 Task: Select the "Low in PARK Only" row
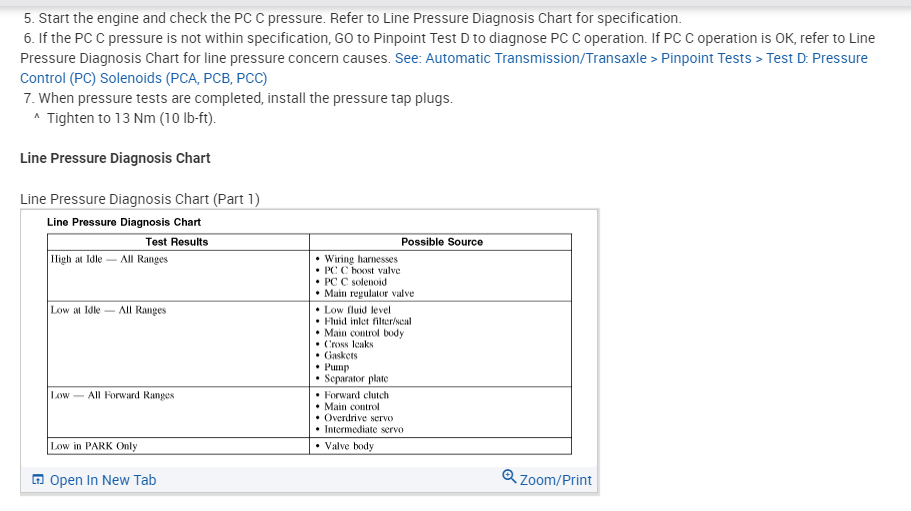(x=94, y=446)
